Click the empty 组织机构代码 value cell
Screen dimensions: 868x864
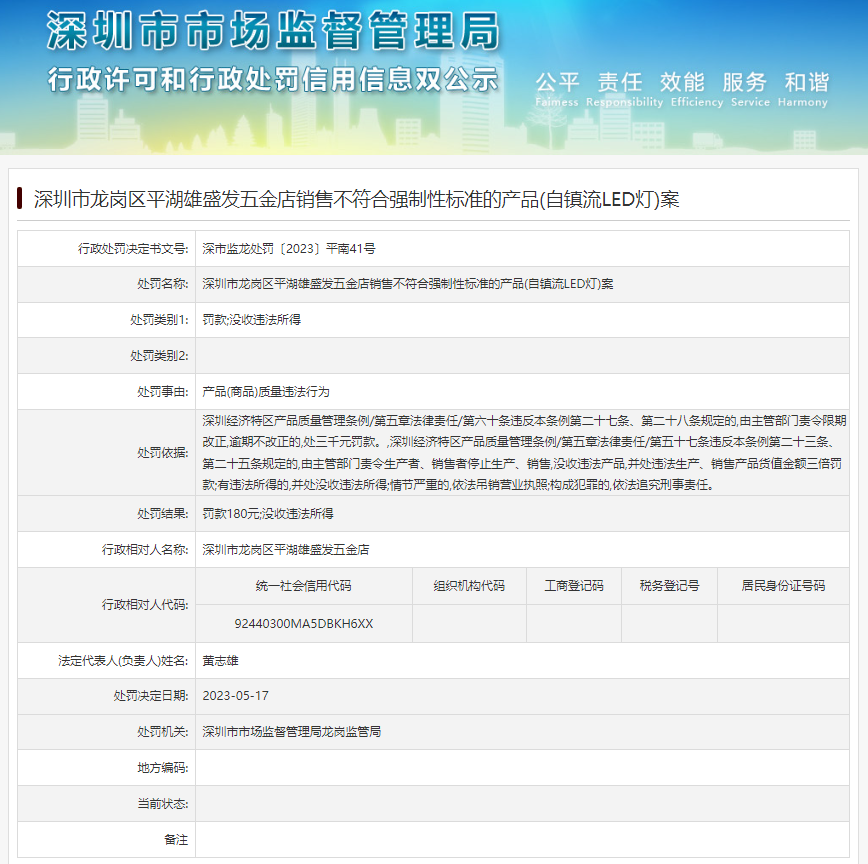(469, 623)
